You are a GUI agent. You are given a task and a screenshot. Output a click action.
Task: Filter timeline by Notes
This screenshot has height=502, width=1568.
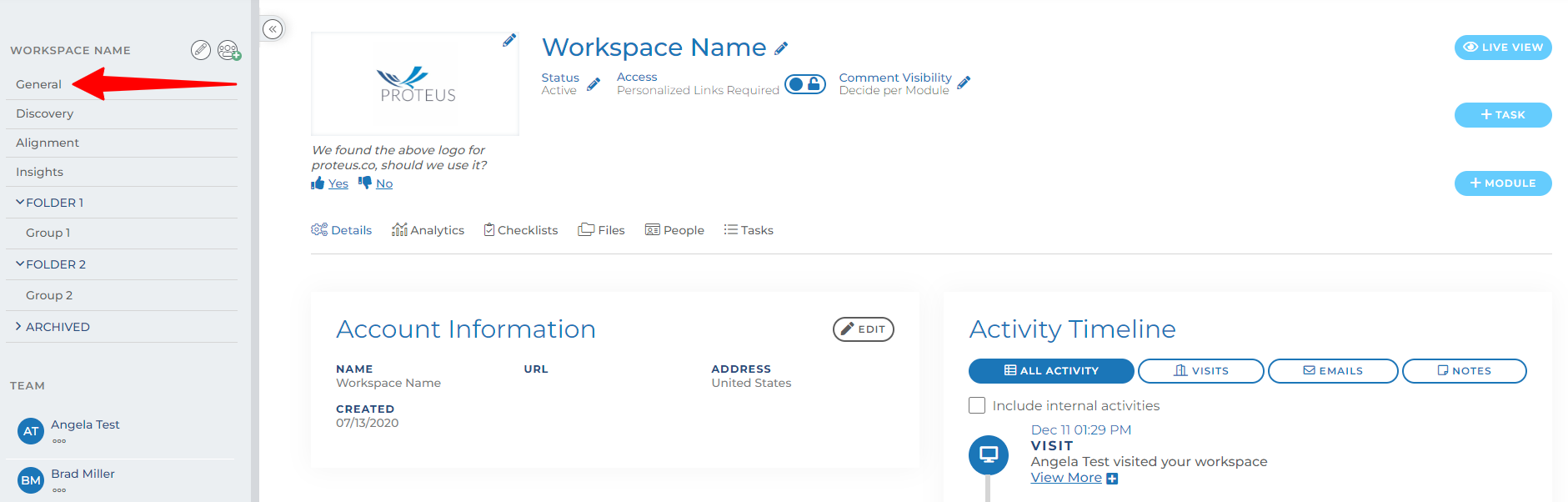pos(1465,371)
